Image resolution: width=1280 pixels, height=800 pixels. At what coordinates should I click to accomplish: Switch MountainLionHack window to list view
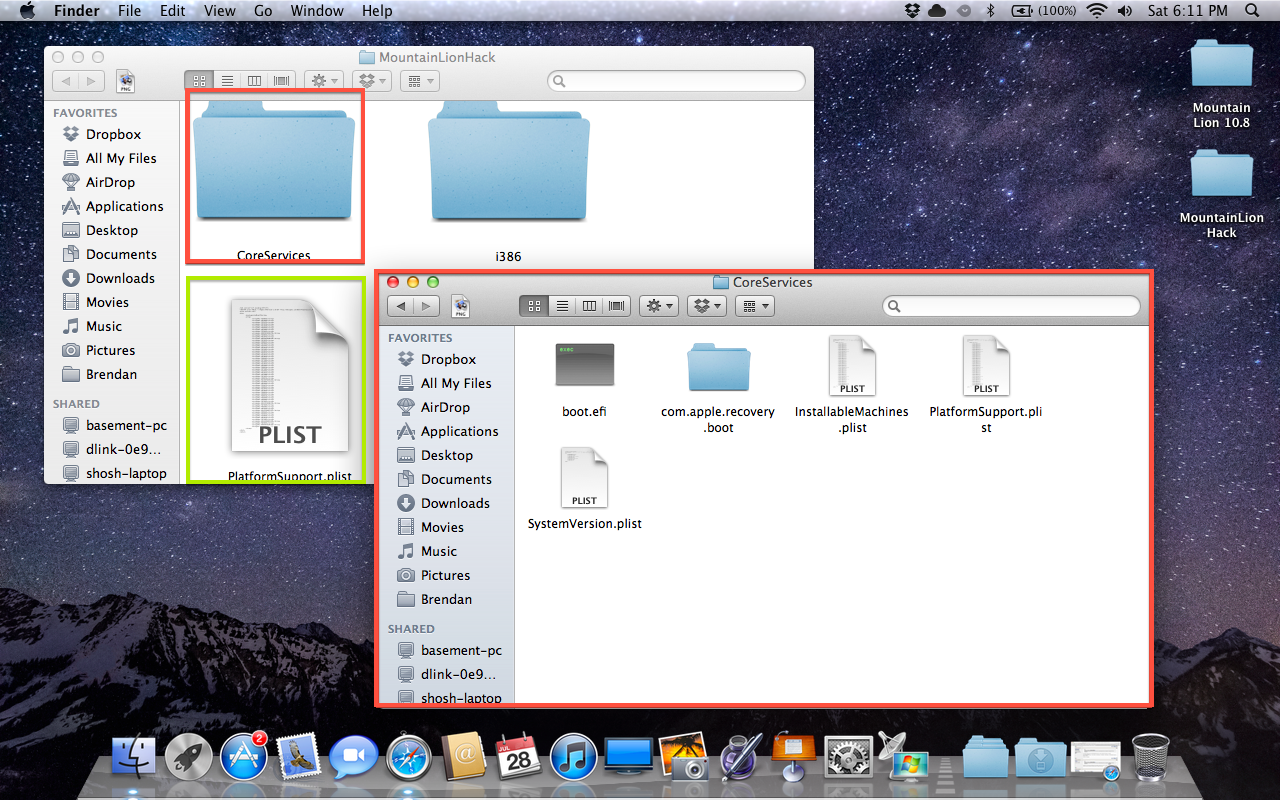[226, 81]
